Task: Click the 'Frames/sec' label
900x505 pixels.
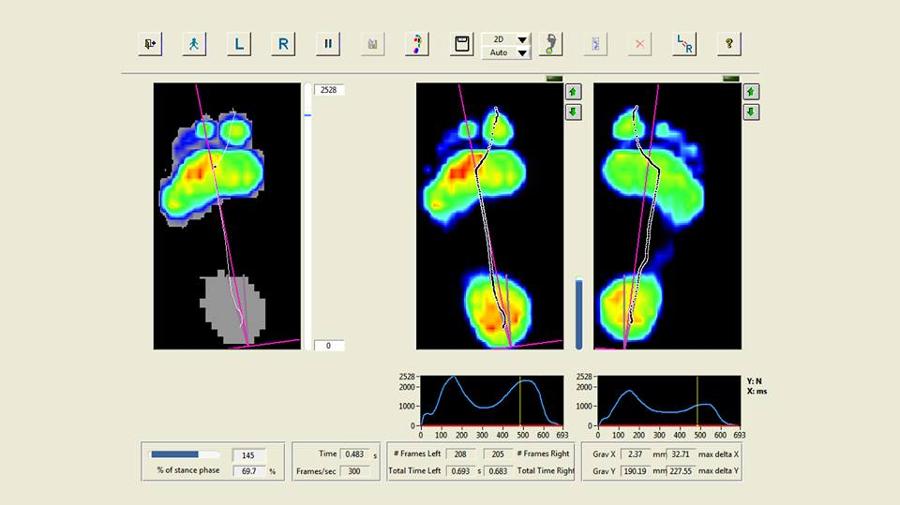Action: pos(316,471)
